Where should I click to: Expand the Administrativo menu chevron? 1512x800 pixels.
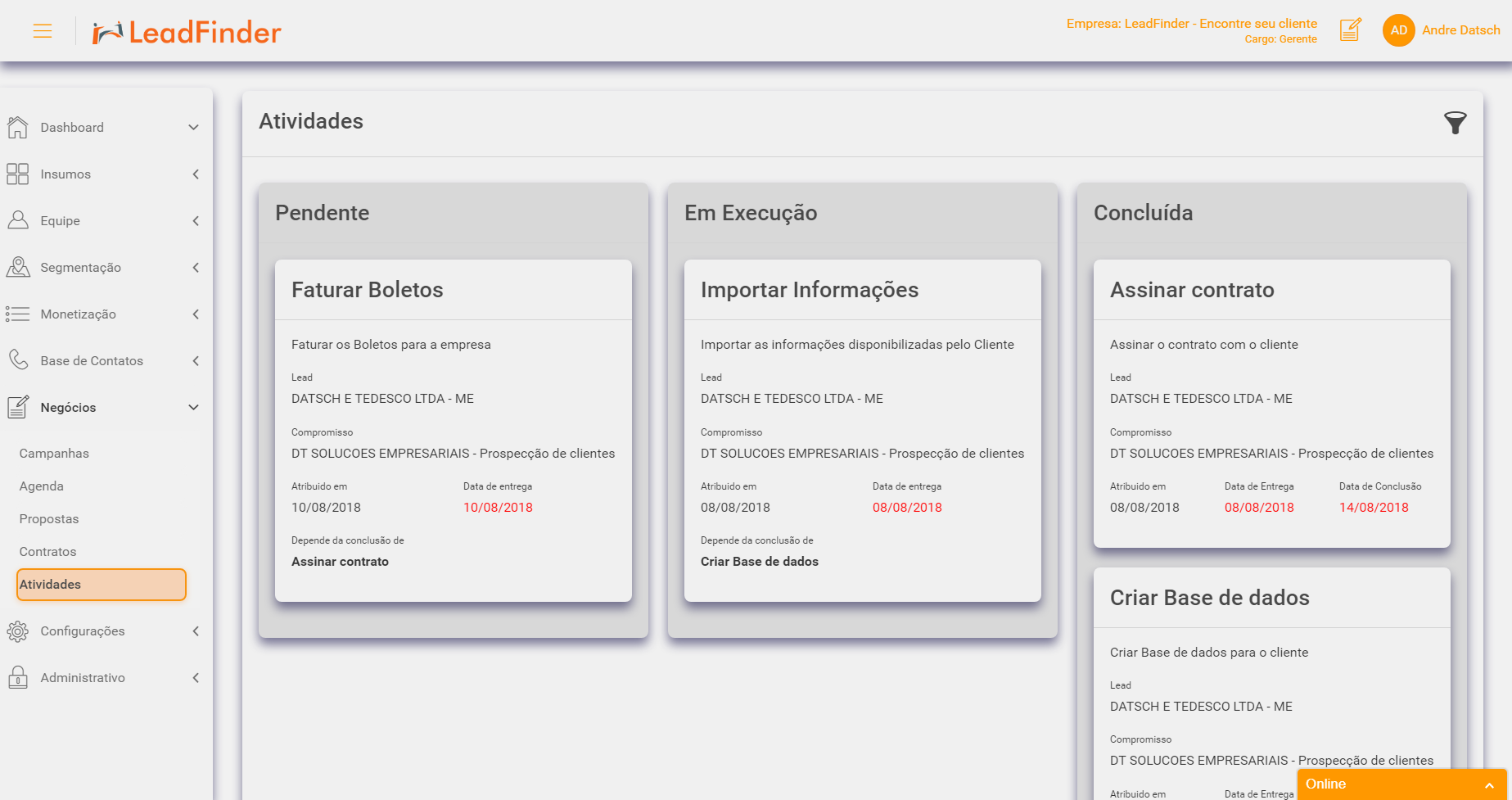[x=196, y=677]
